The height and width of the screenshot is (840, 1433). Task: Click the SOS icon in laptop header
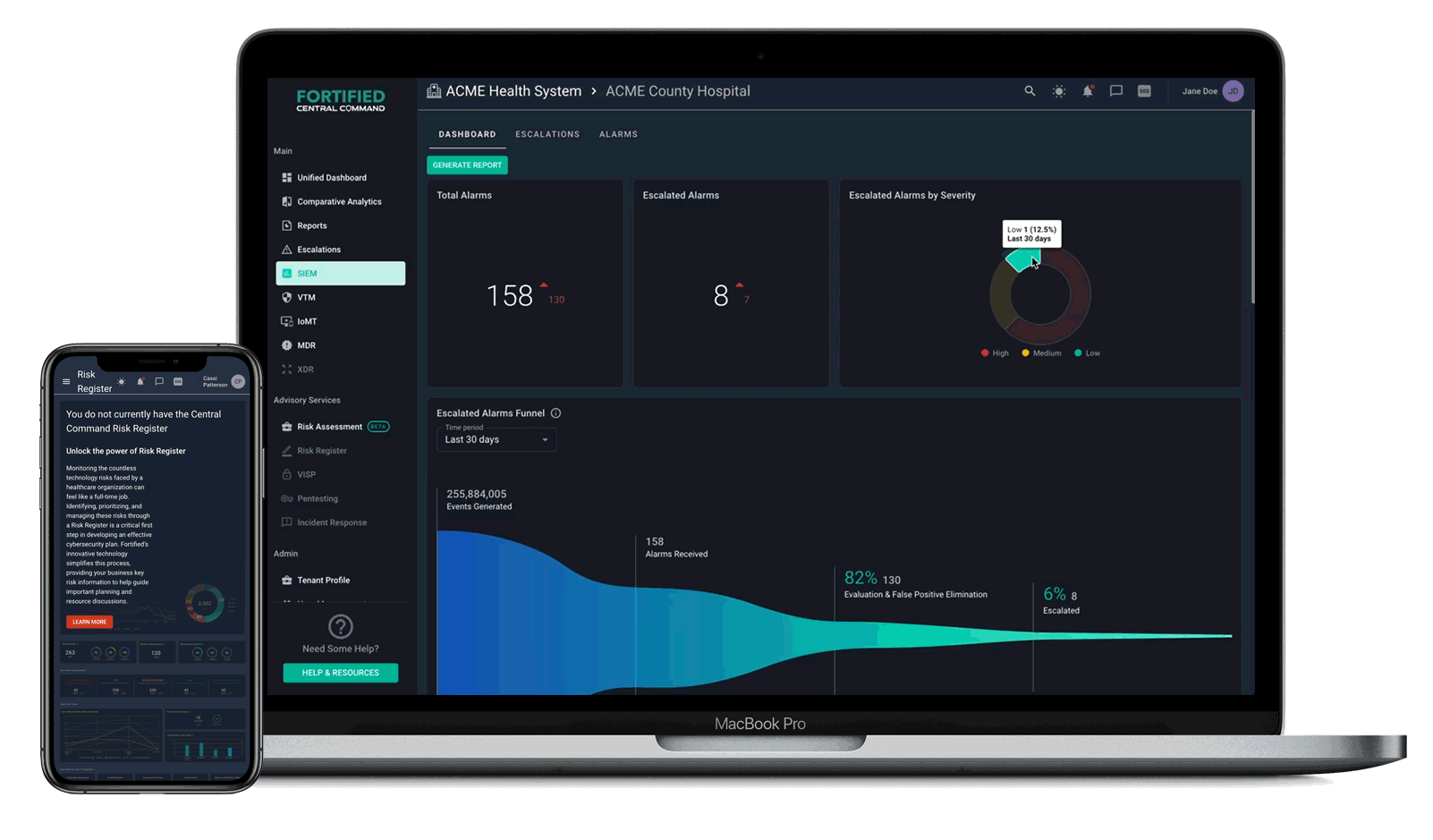(x=1144, y=91)
